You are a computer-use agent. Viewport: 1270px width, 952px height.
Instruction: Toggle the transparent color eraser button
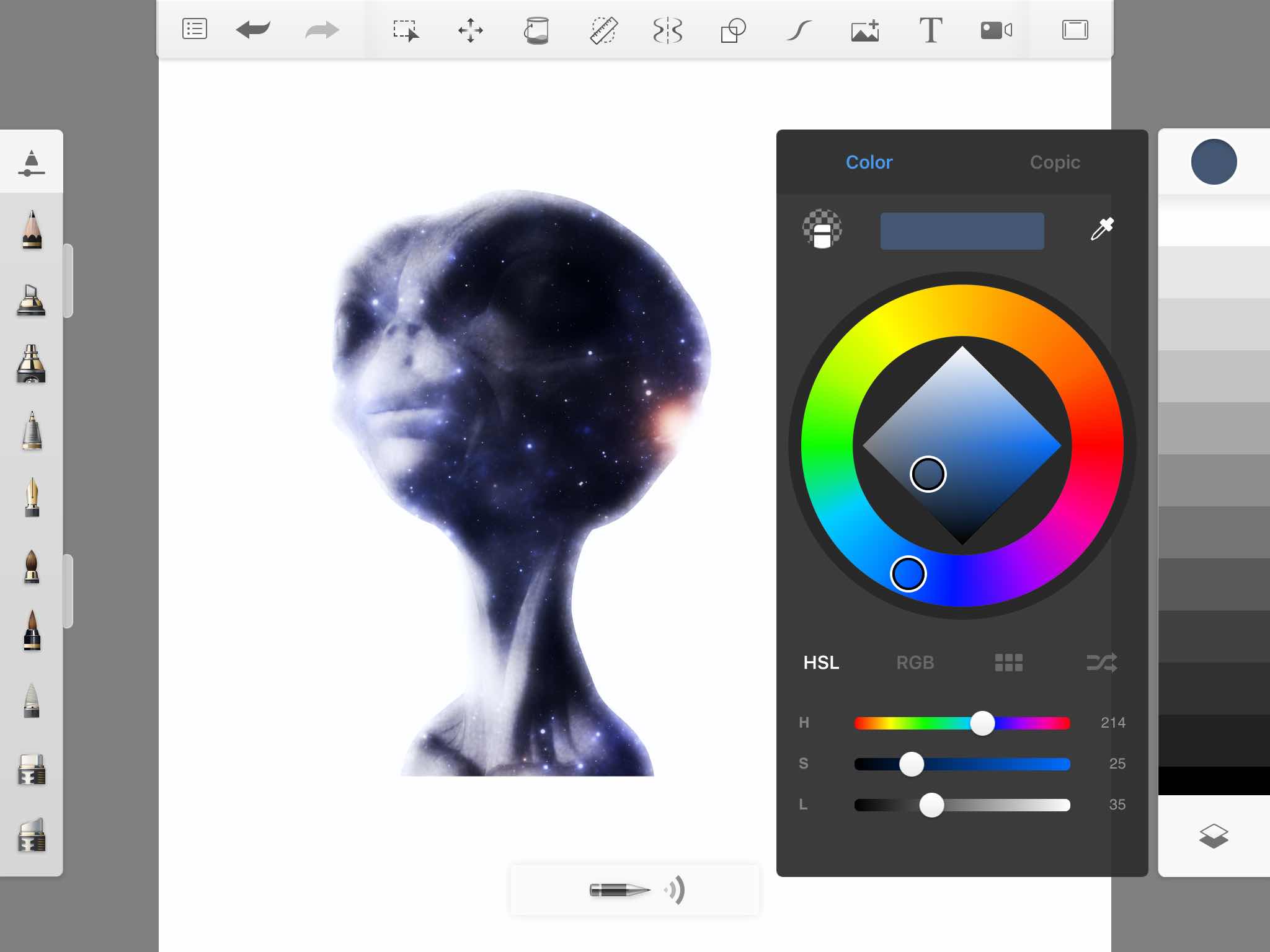pos(822,229)
